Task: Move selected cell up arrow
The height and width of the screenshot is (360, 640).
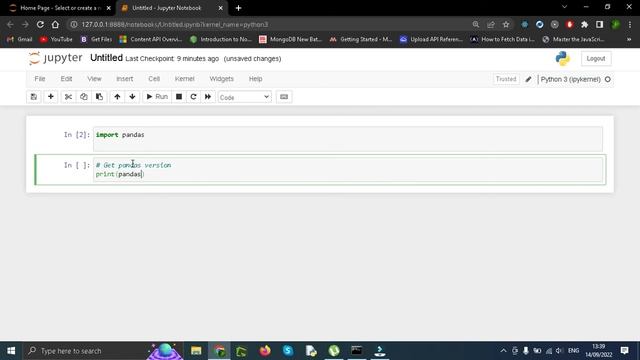Action: [117, 97]
